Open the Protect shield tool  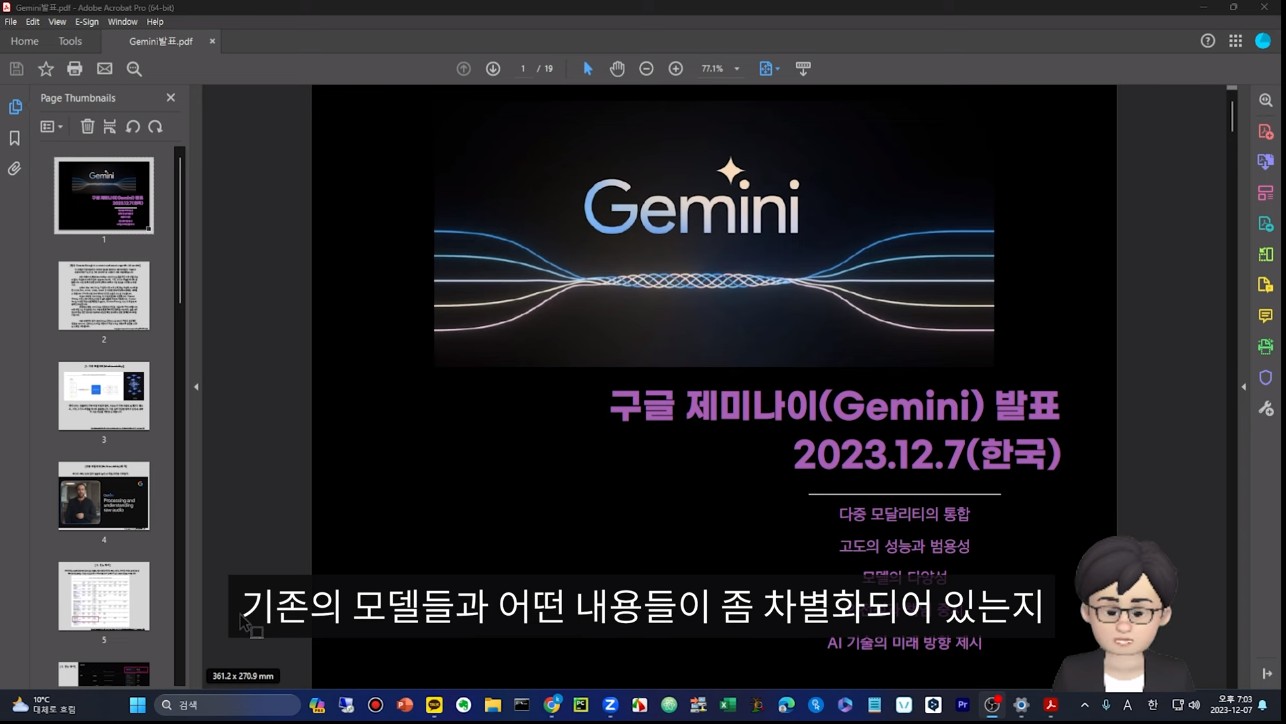pyautogui.click(x=1266, y=378)
